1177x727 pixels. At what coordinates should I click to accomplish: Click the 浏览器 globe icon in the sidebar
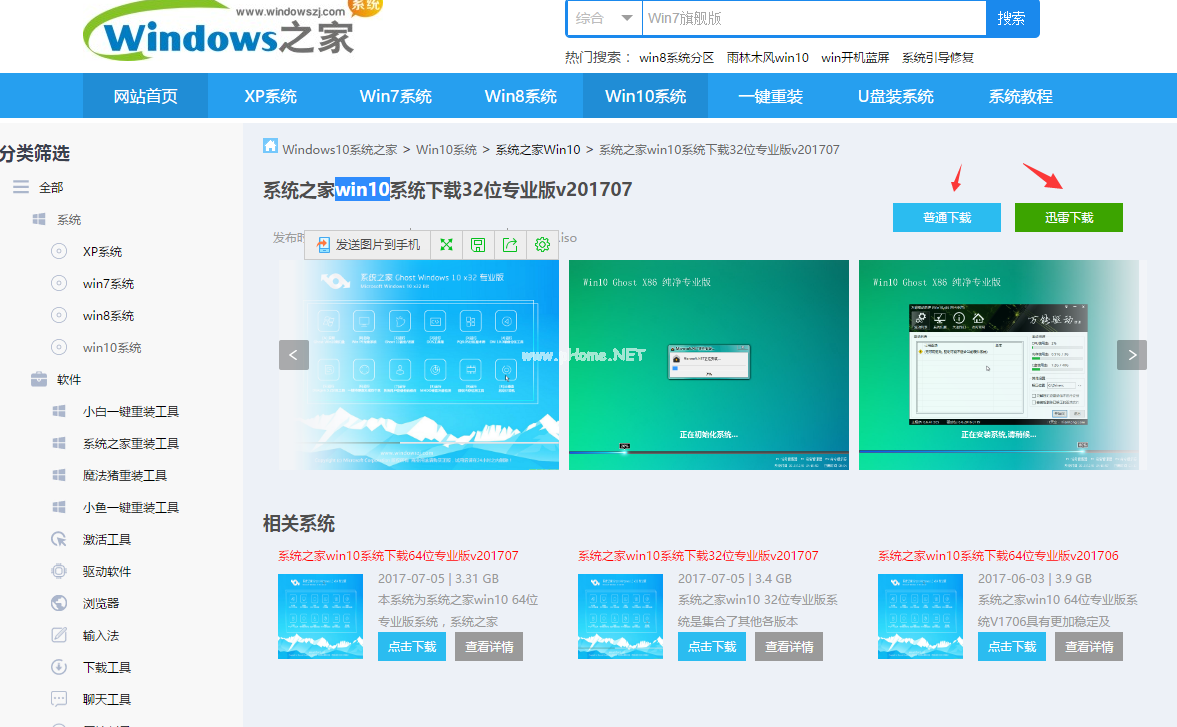pos(59,602)
